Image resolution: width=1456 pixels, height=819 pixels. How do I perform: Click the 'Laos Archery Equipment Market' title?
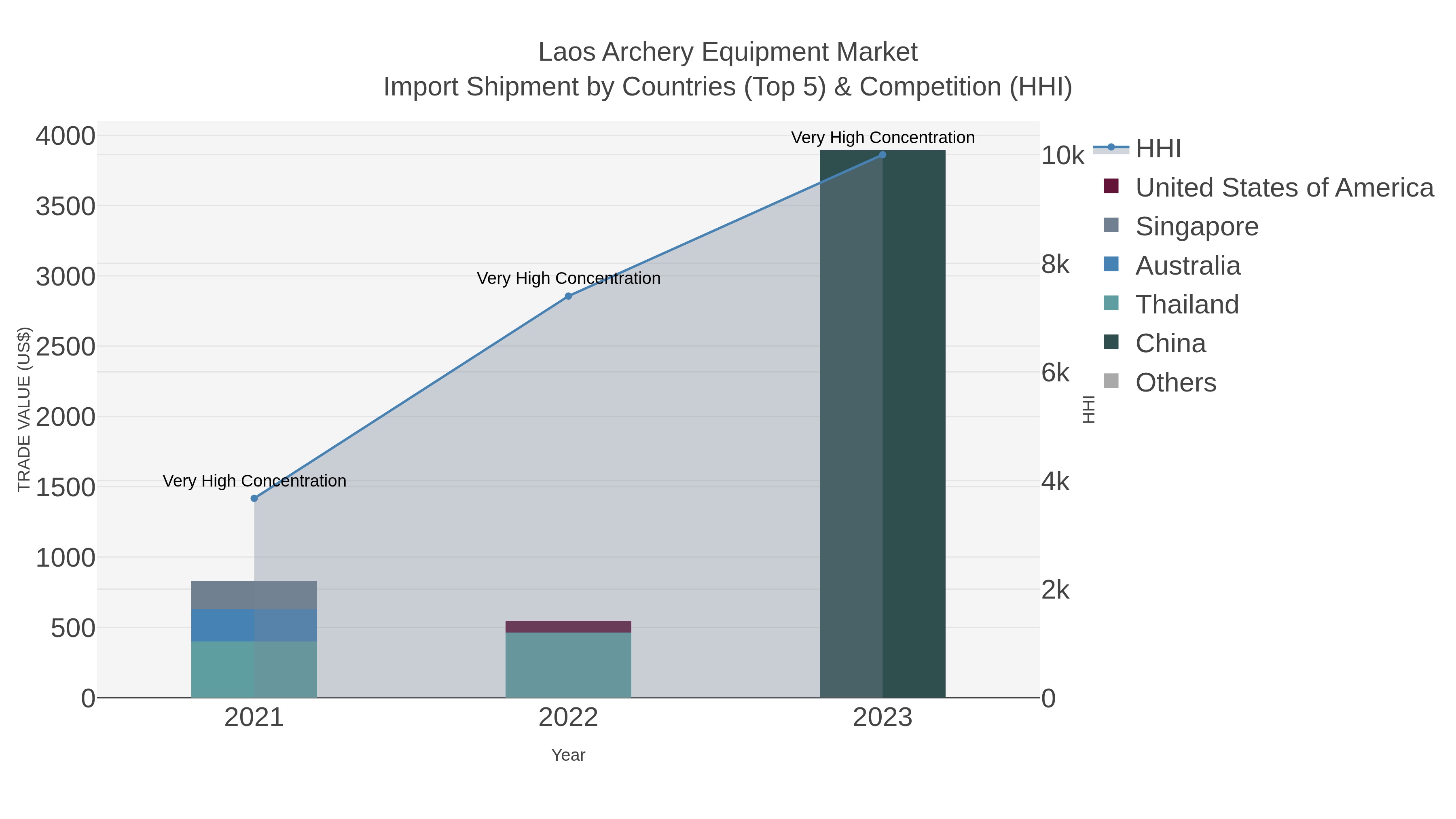(x=728, y=52)
